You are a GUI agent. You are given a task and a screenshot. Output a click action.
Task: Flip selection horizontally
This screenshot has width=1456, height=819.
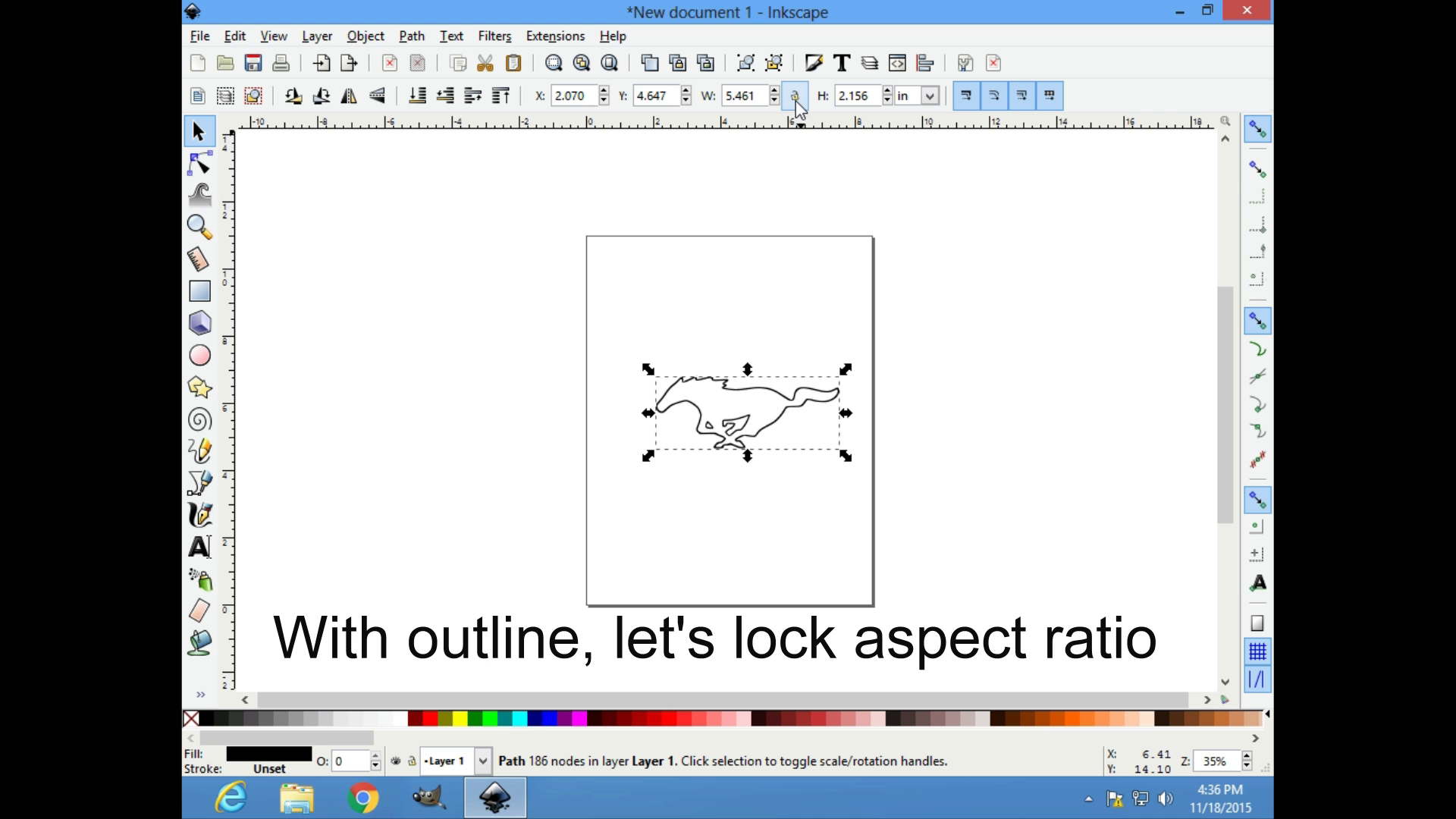pos(349,96)
